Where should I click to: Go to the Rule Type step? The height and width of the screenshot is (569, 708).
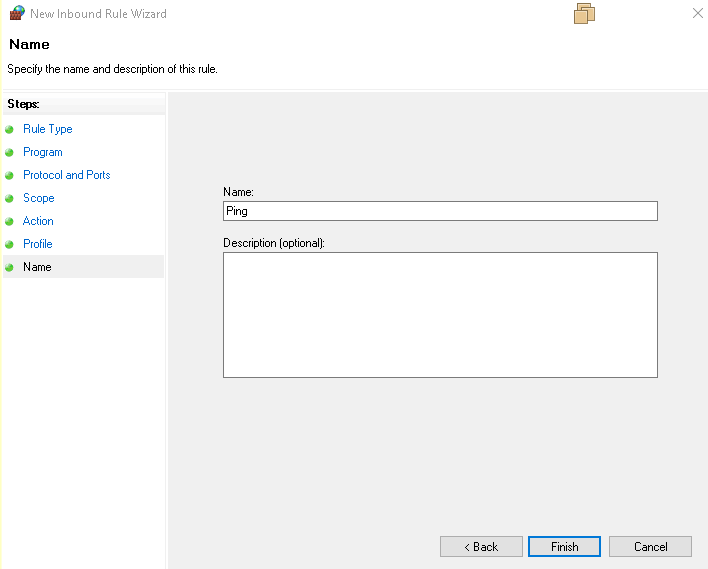(x=48, y=129)
